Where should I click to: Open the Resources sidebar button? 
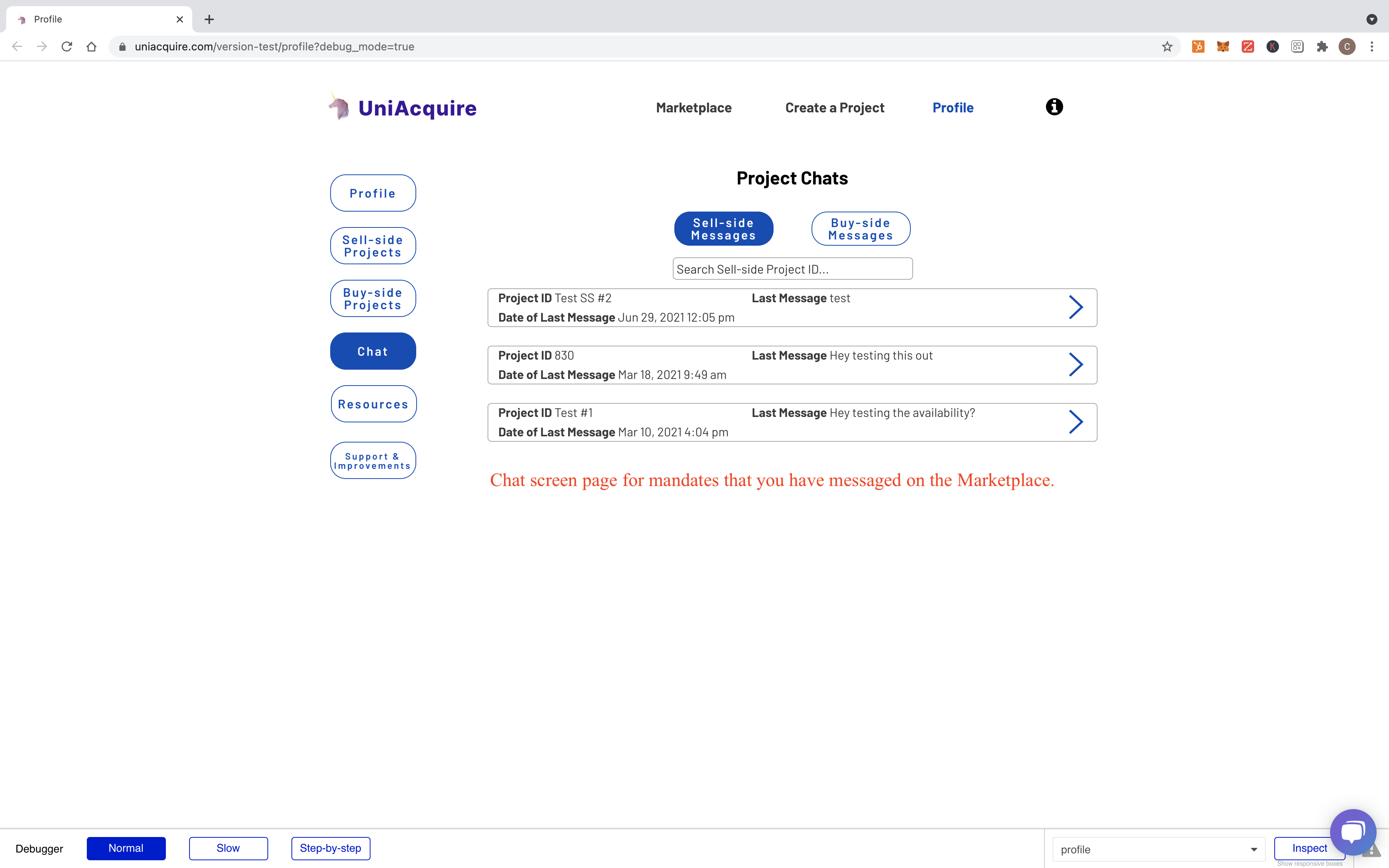tap(373, 404)
